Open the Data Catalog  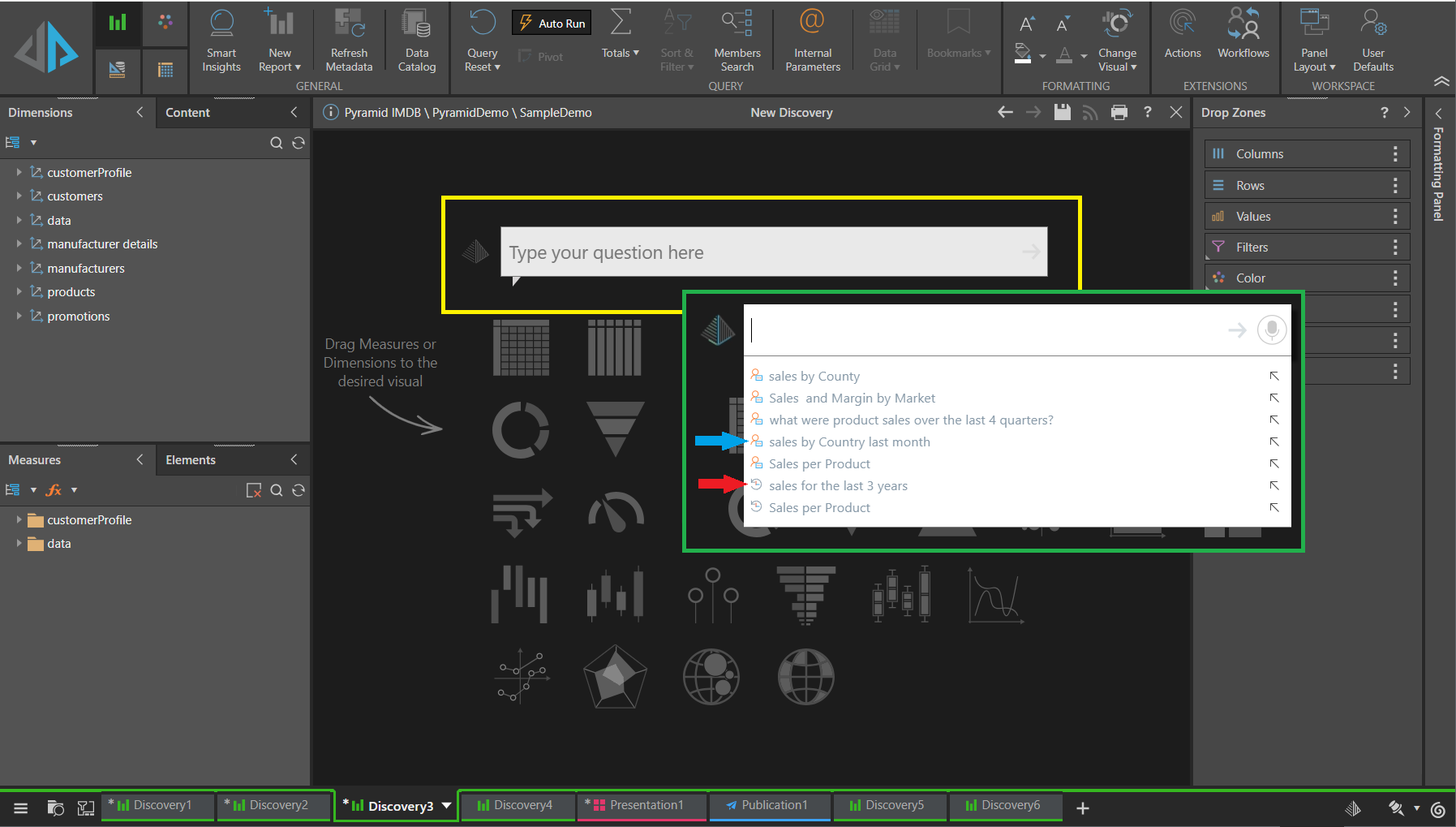pos(417,41)
